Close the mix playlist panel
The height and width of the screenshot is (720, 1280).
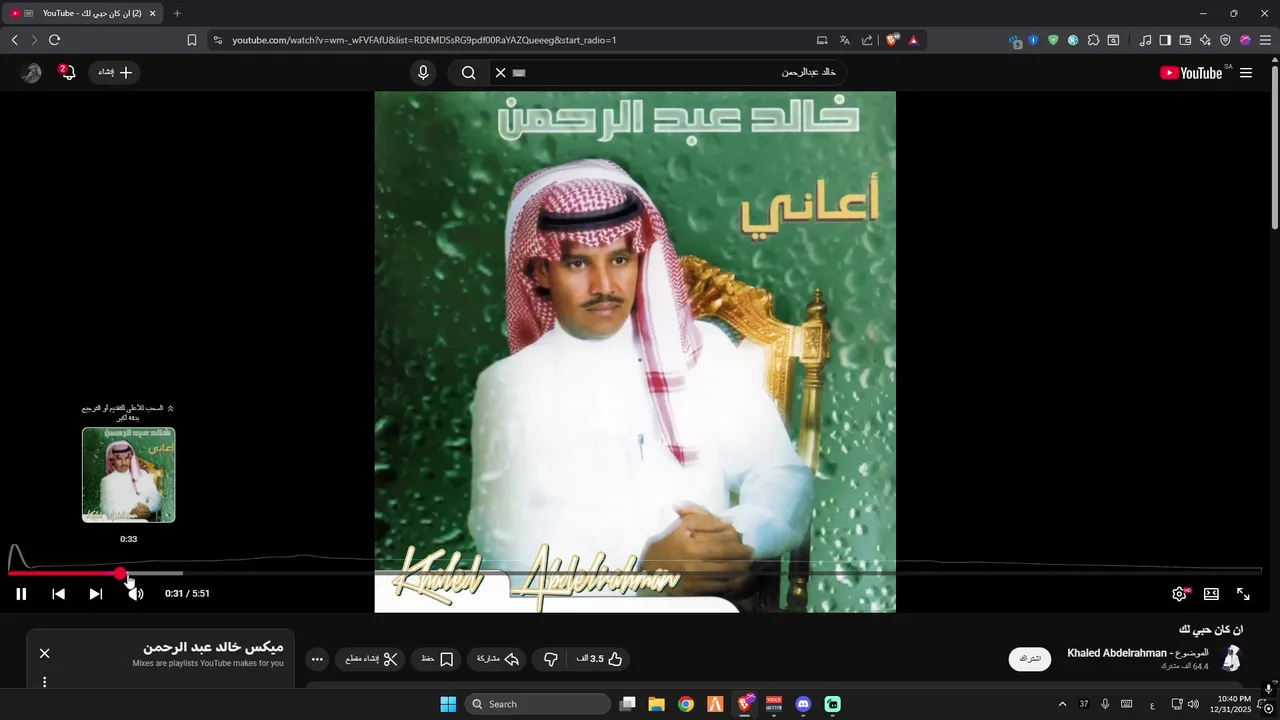click(44, 653)
